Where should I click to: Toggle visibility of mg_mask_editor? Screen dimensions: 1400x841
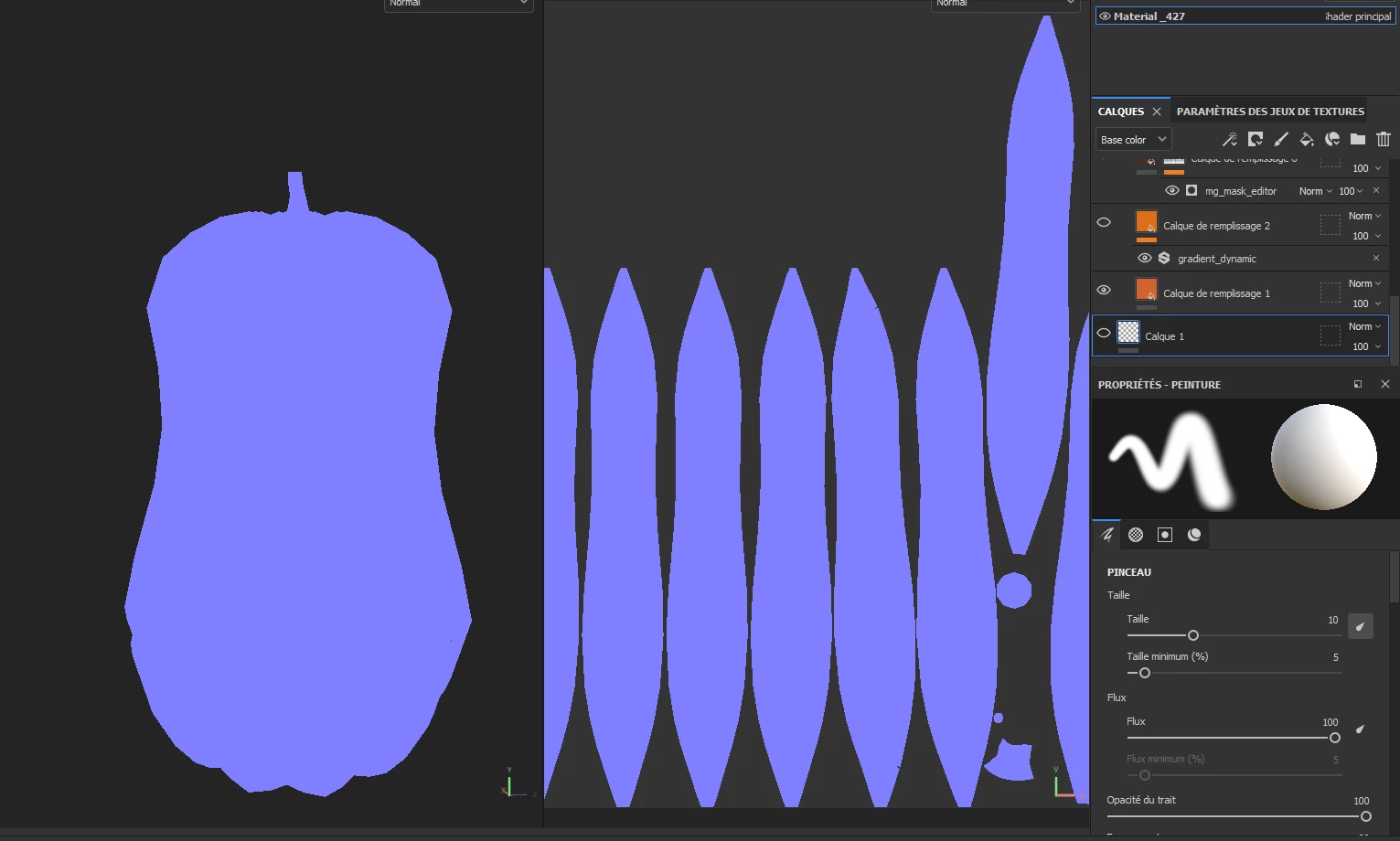(x=1171, y=190)
